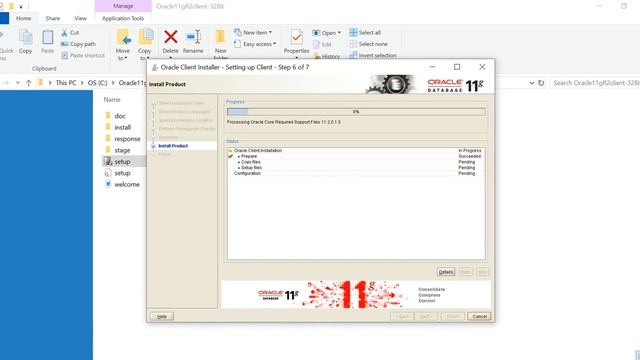Click the Configuration status row
Screen dimensions: 640x360
(x=356, y=173)
